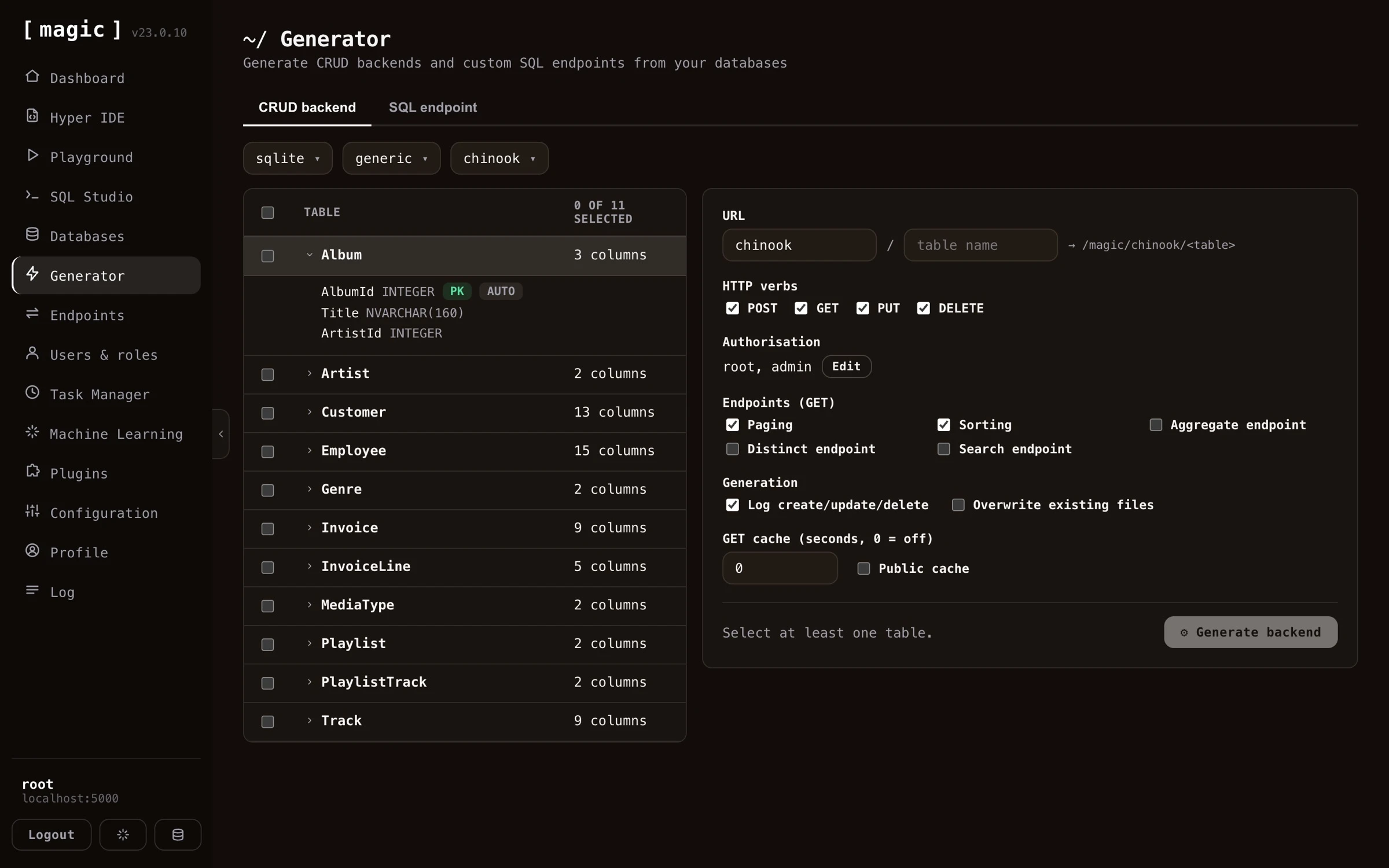Check the Invoice table checkbox
The width and height of the screenshot is (1389, 868).
click(267, 529)
